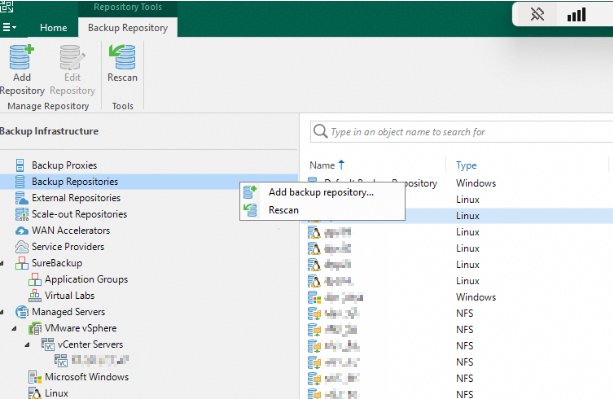Open Virtual Labs under SureBackup
The height and width of the screenshot is (399, 613).
click(x=70, y=295)
